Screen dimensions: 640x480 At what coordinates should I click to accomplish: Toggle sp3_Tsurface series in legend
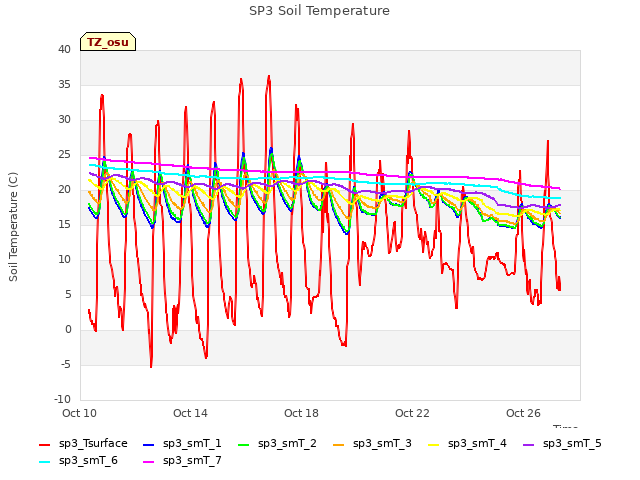pos(83,443)
